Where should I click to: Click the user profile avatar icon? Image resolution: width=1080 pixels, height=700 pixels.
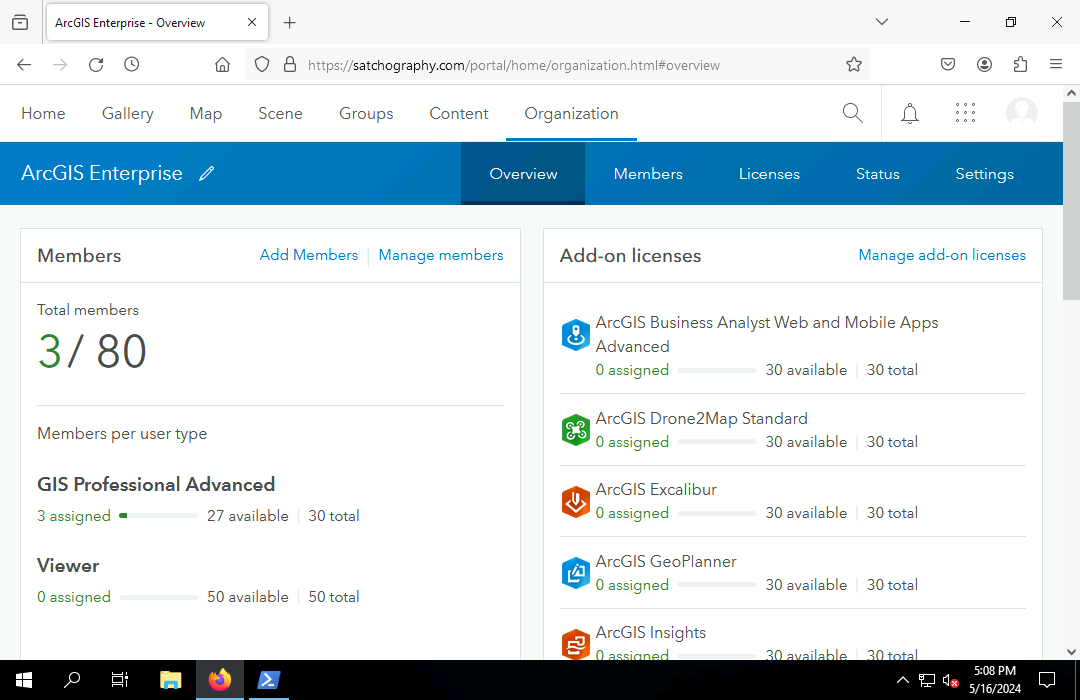tap(1021, 113)
